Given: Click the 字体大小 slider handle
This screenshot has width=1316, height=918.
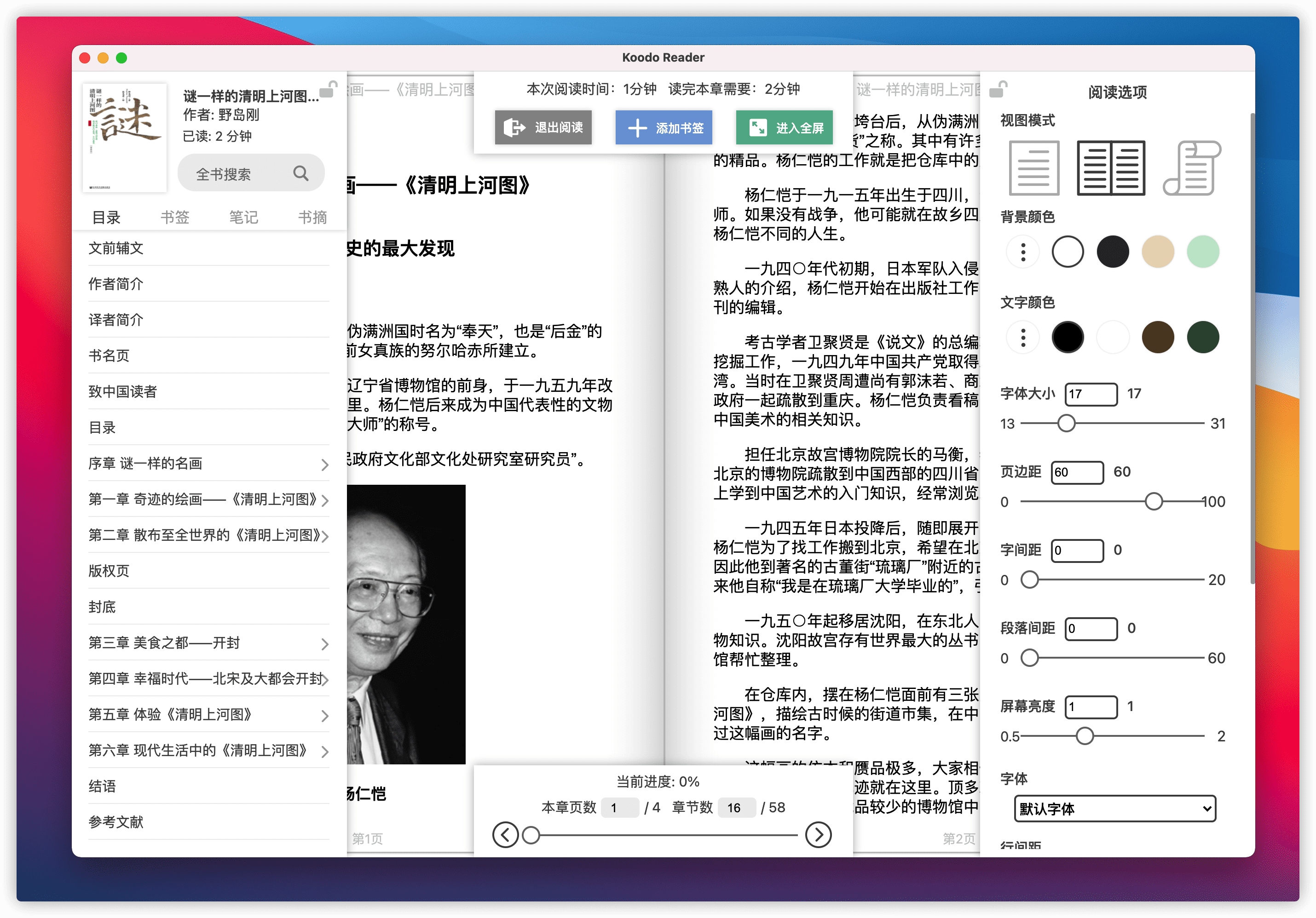Looking at the screenshot, I should pos(1066,424).
